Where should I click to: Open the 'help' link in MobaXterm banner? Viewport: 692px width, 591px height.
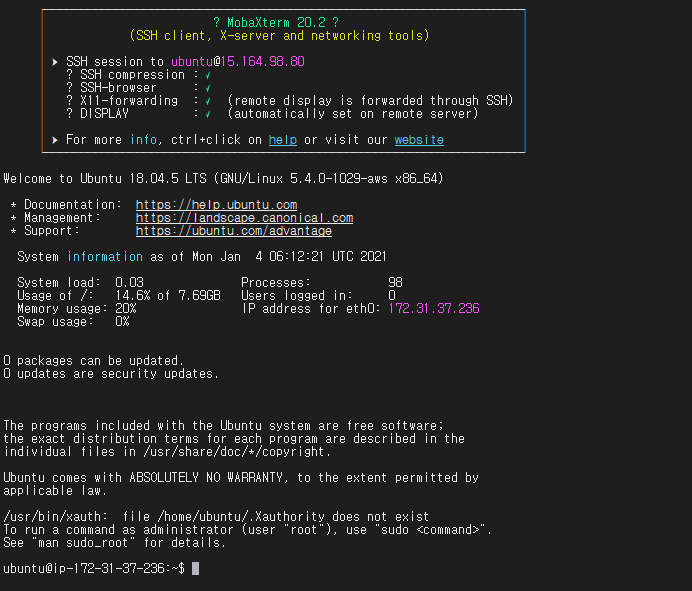[x=282, y=140]
